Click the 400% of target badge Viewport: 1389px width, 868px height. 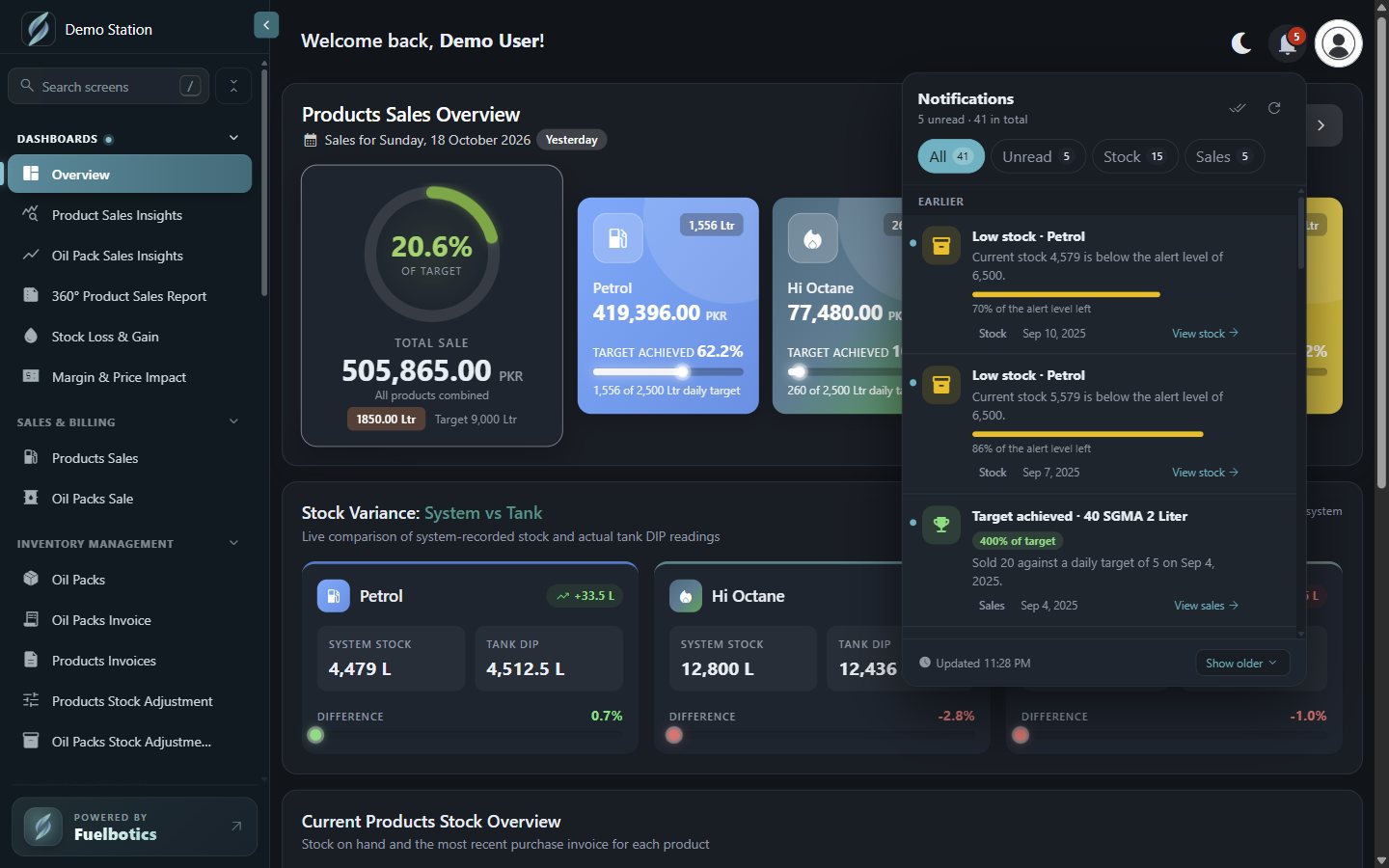pos(1018,541)
